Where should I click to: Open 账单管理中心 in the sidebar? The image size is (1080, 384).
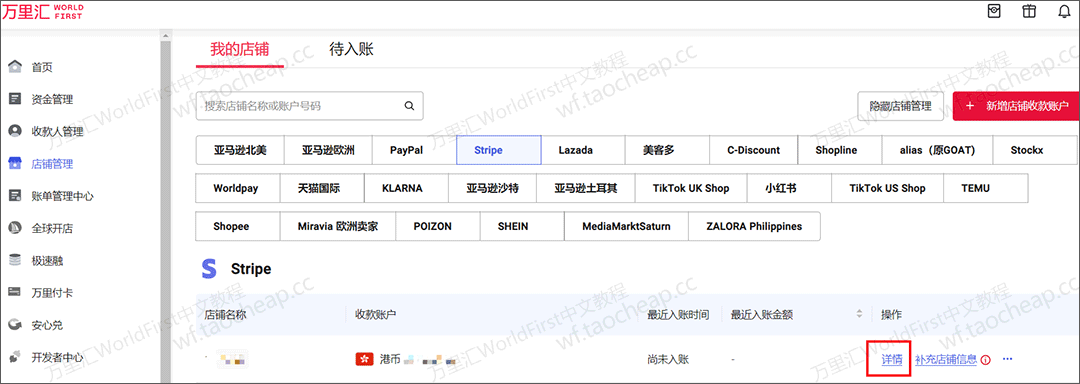pos(62,196)
